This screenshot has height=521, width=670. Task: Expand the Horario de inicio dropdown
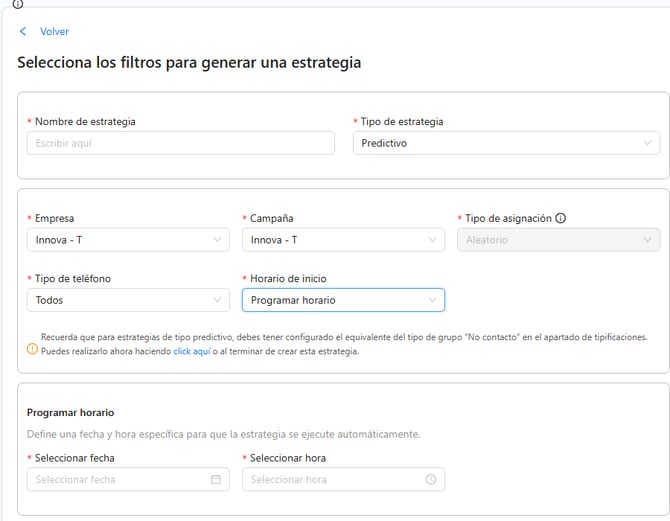click(342, 300)
